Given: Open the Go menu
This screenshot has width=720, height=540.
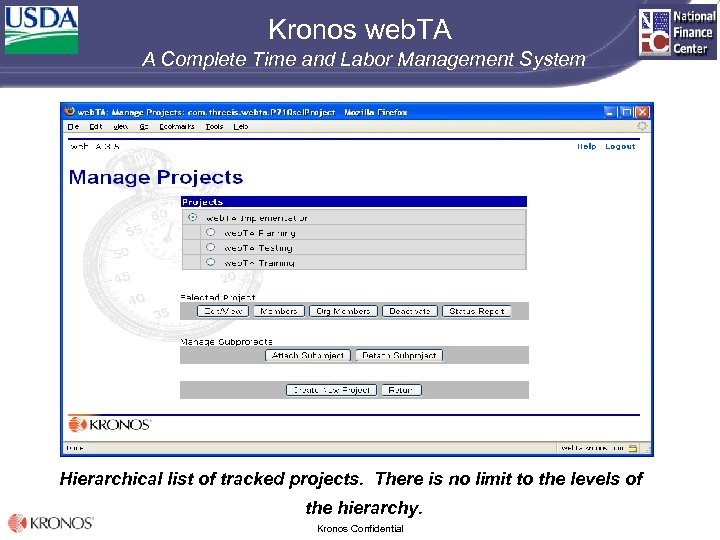Looking at the screenshot, I should click(144, 126).
